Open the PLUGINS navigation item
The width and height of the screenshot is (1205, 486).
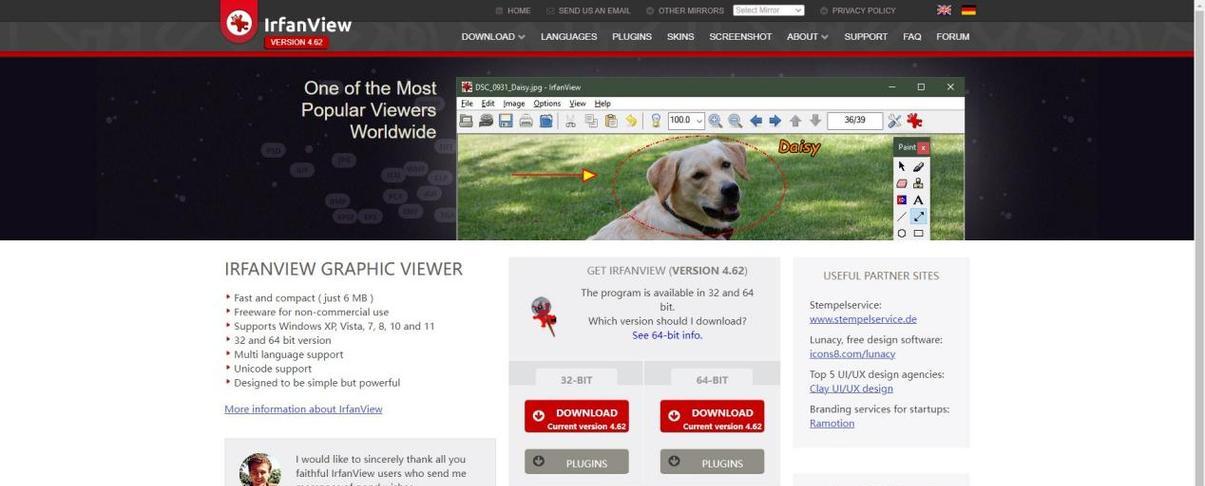[x=632, y=36]
